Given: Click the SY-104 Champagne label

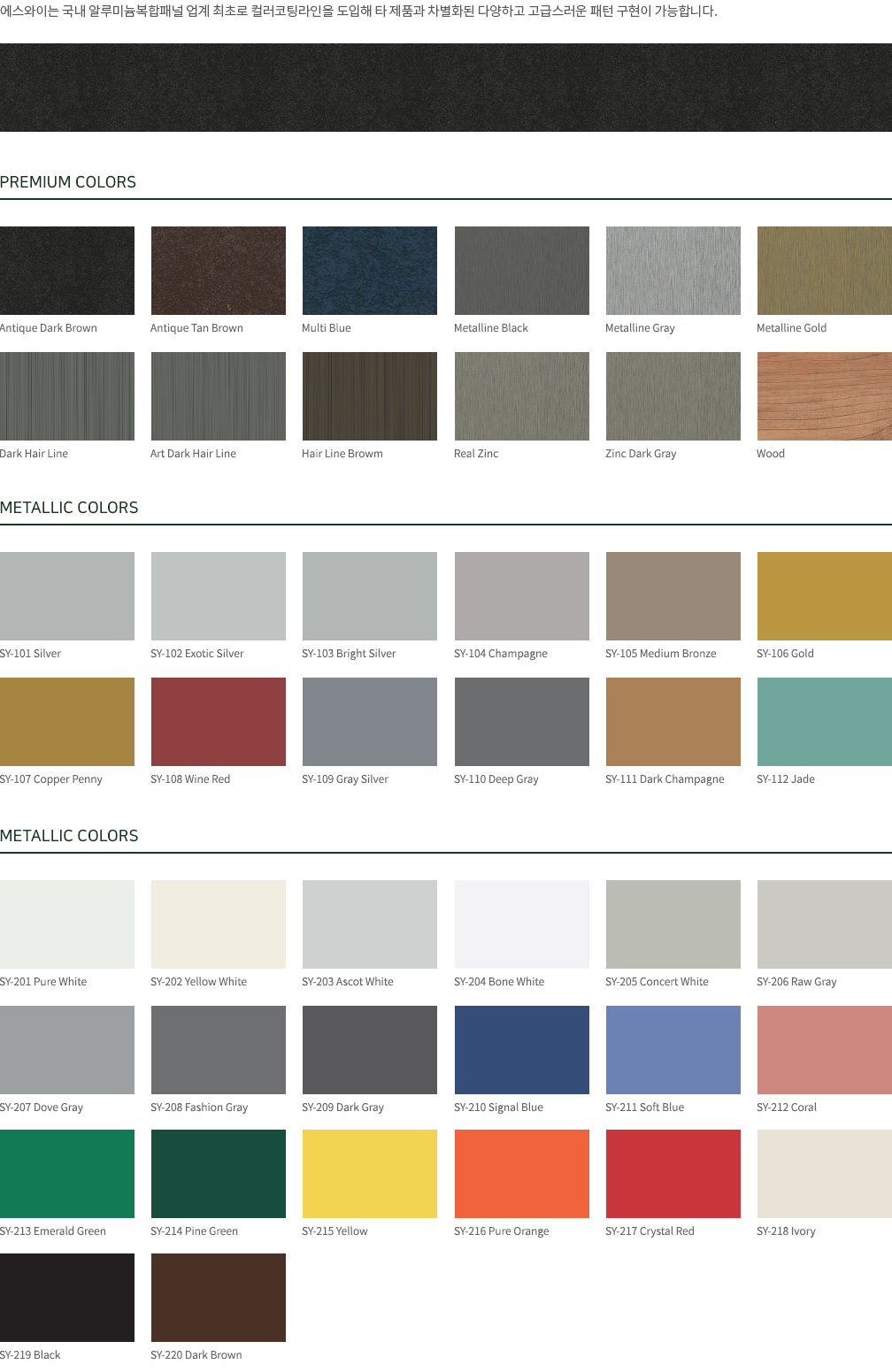Looking at the screenshot, I should (x=501, y=654).
